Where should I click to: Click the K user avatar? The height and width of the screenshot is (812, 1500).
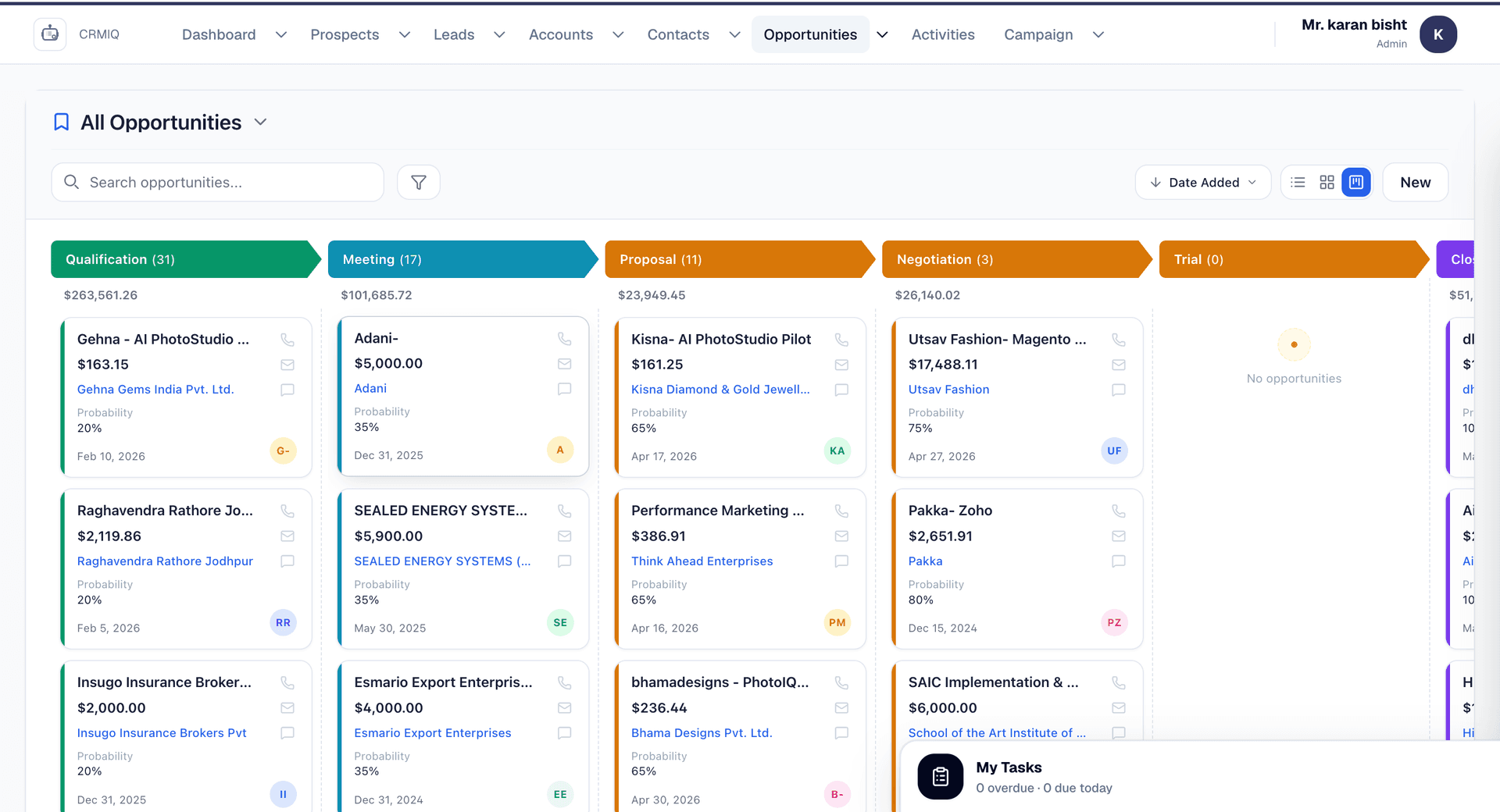1438,34
